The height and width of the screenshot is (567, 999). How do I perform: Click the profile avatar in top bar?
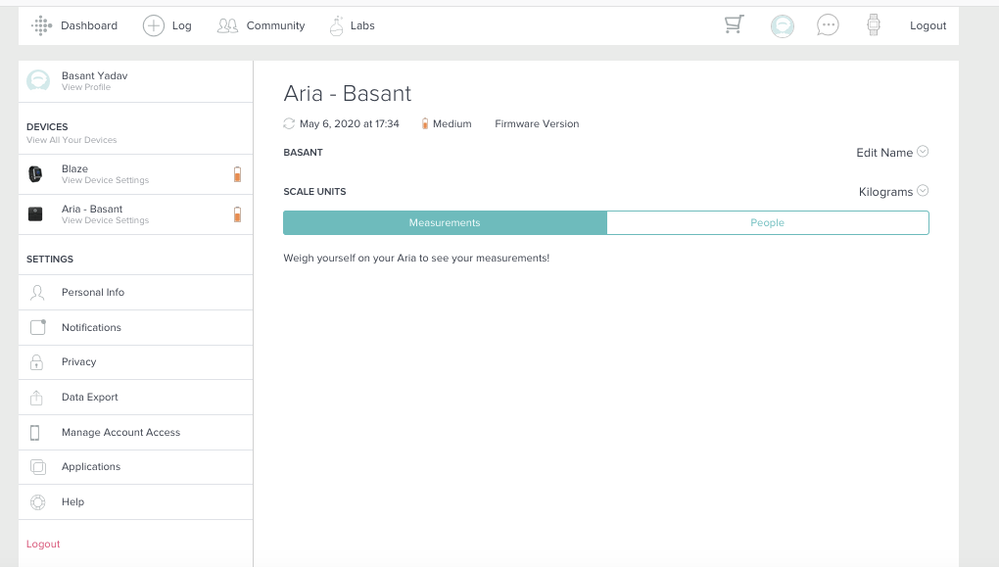[x=782, y=26]
